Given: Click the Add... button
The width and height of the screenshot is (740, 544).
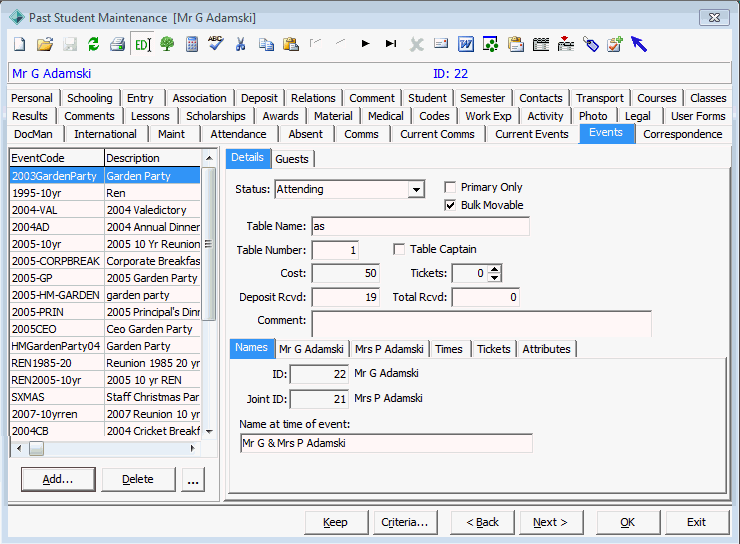Looking at the screenshot, I should [58, 479].
